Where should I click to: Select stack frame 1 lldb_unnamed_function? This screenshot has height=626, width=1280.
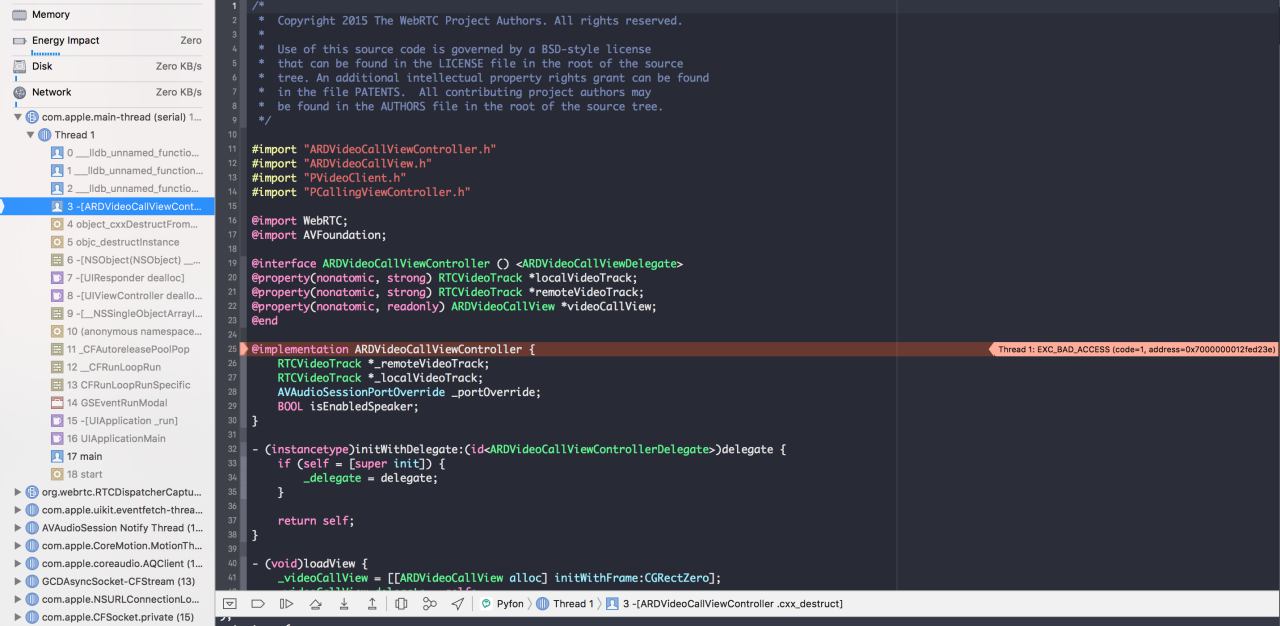click(107, 171)
